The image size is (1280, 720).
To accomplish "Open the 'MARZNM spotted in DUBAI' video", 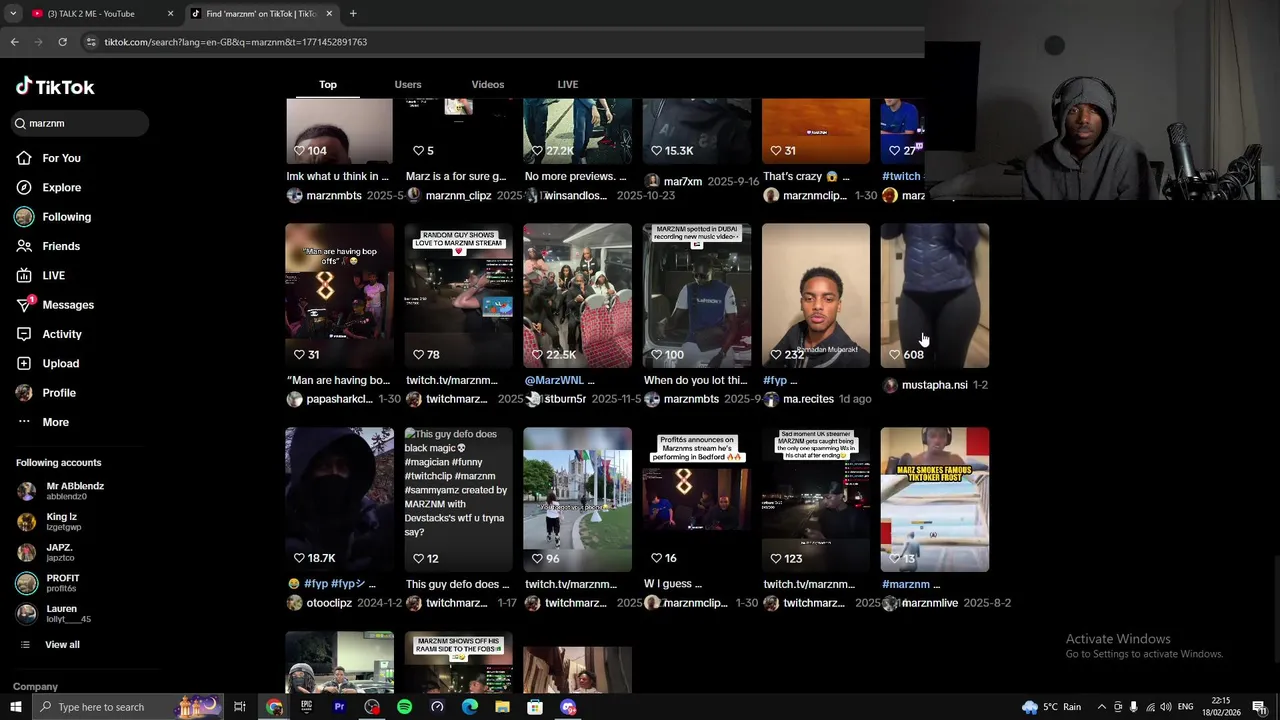I will coord(696,295).
